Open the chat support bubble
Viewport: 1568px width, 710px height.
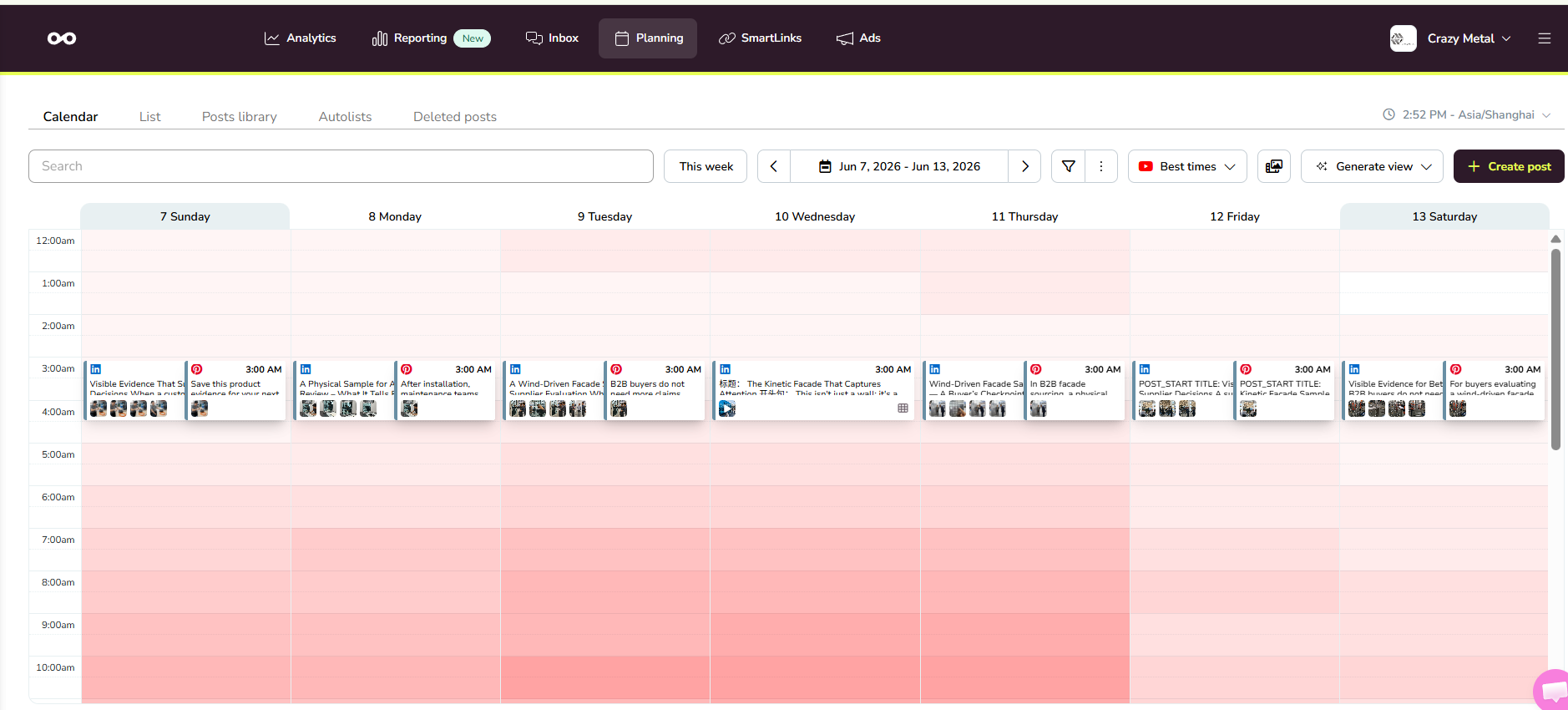[x=1551, y=690]
